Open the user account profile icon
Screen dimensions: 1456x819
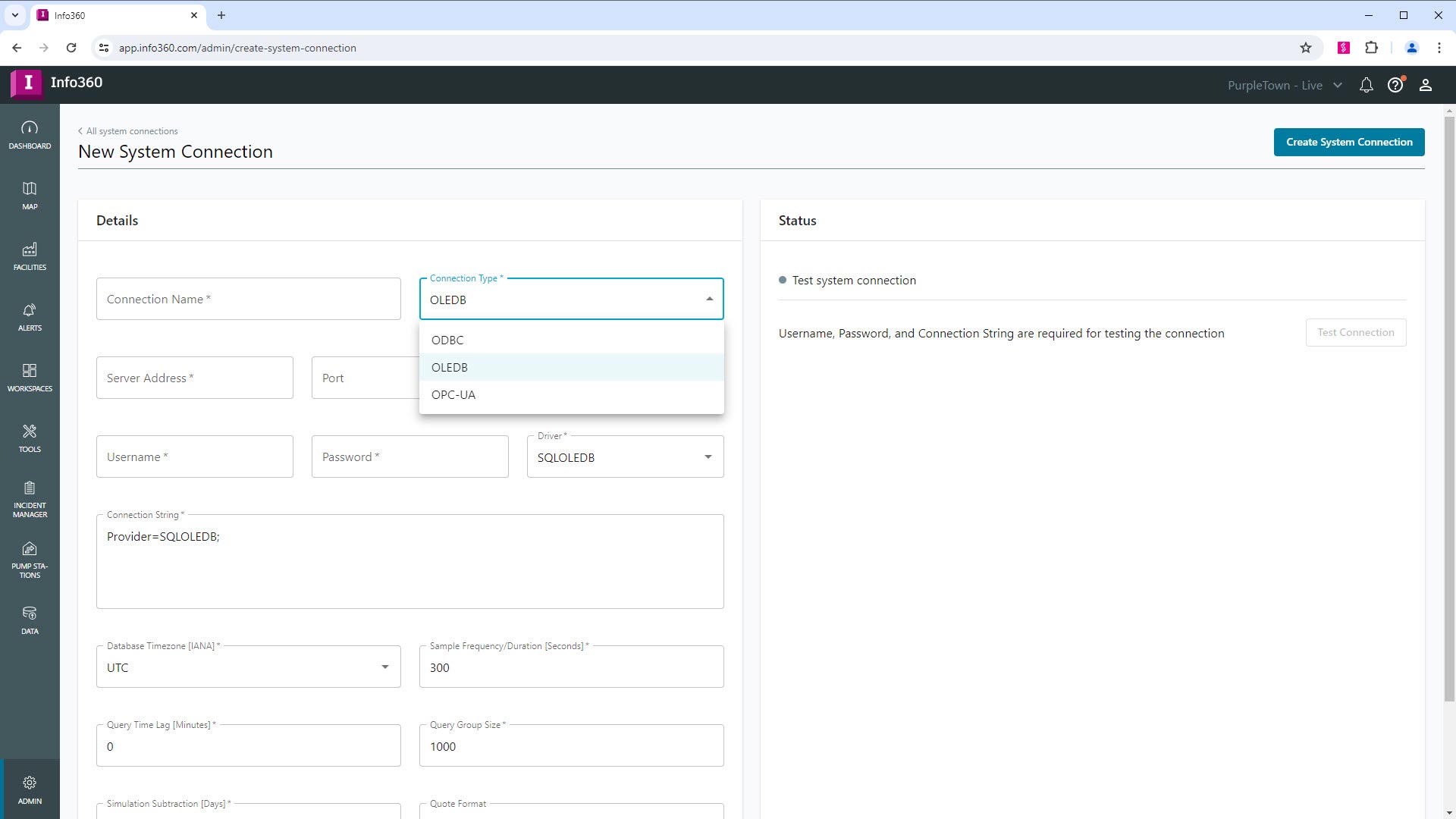tap(1425, 86)
